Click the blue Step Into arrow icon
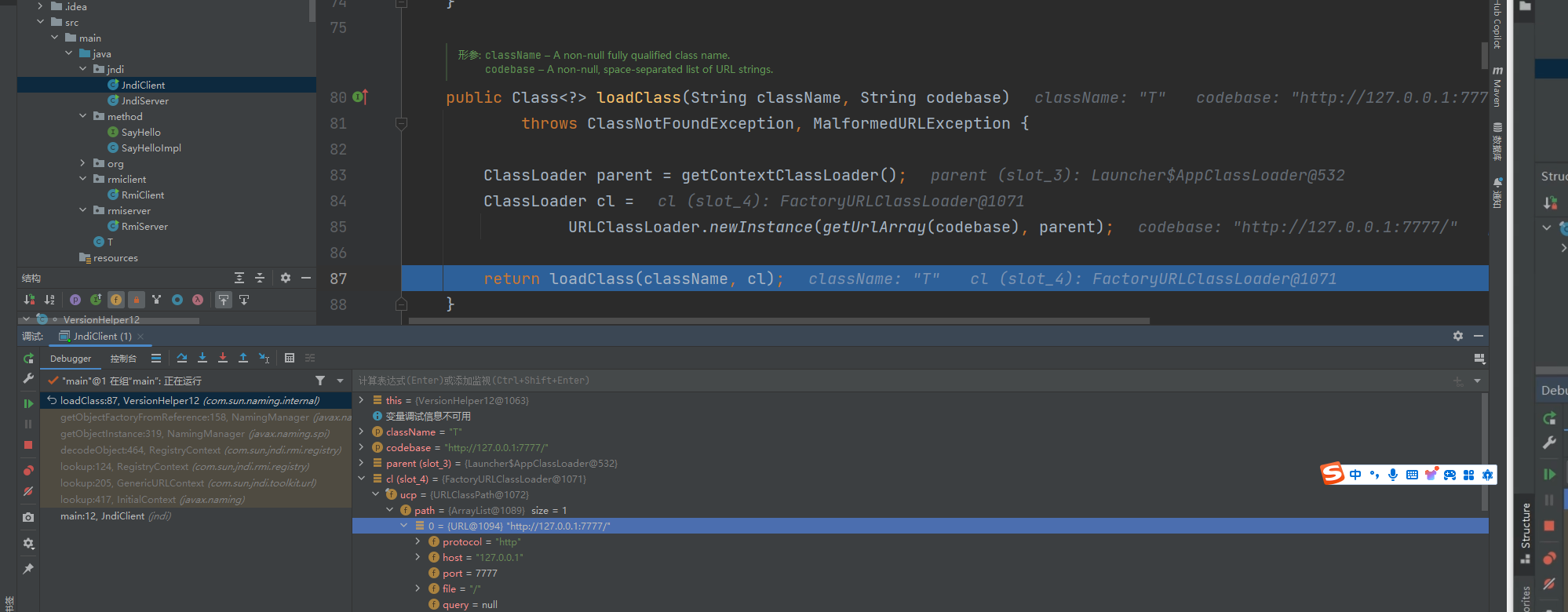 (x=202, y=359)
